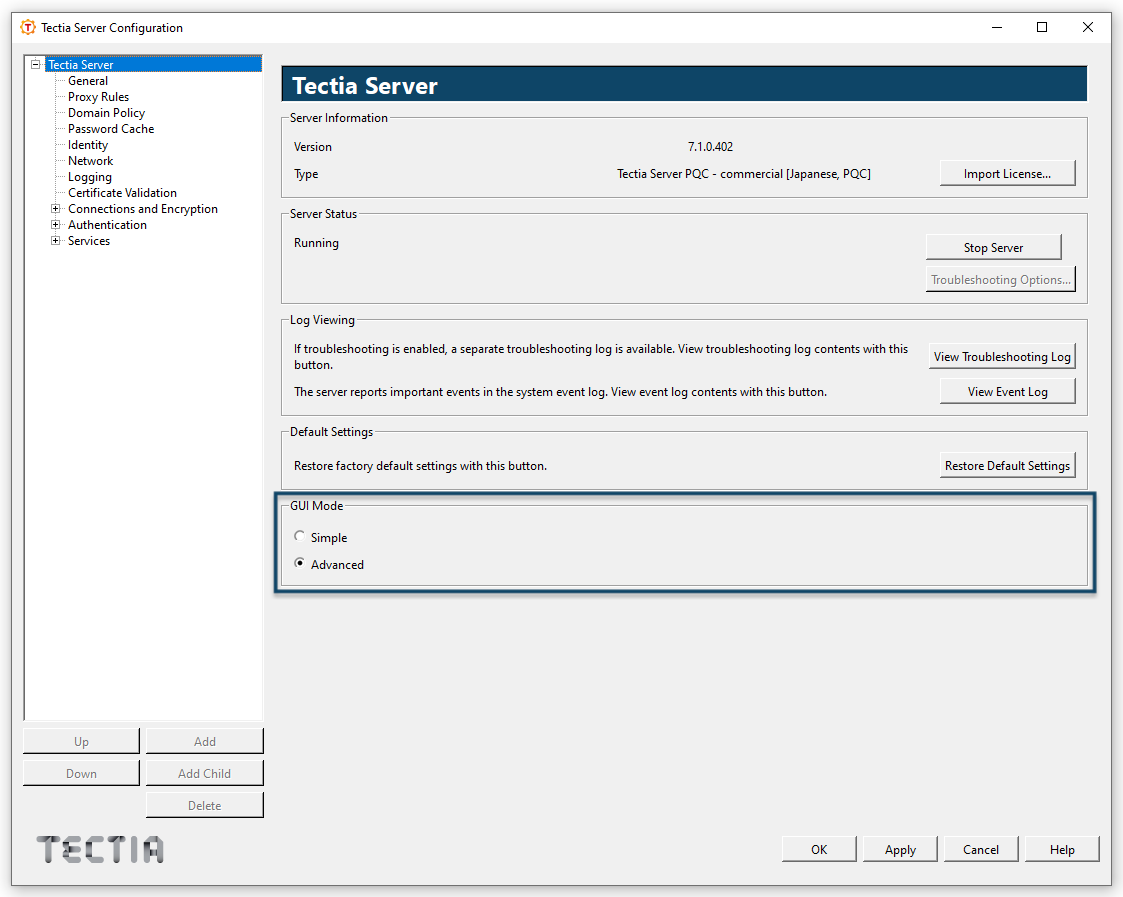Select Password Cache item

click(111, 129)
